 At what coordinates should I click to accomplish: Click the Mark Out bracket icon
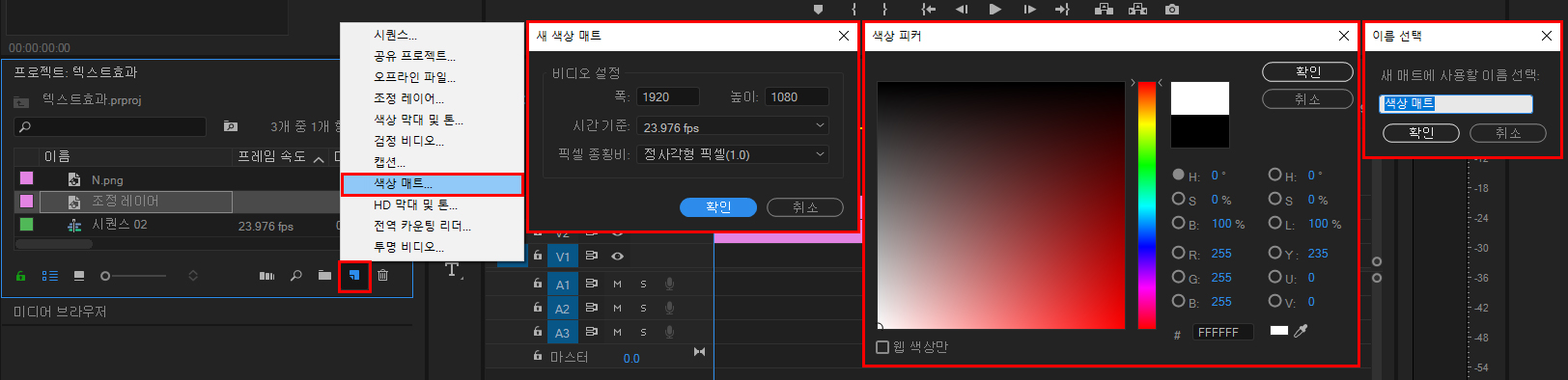[883, 9]
